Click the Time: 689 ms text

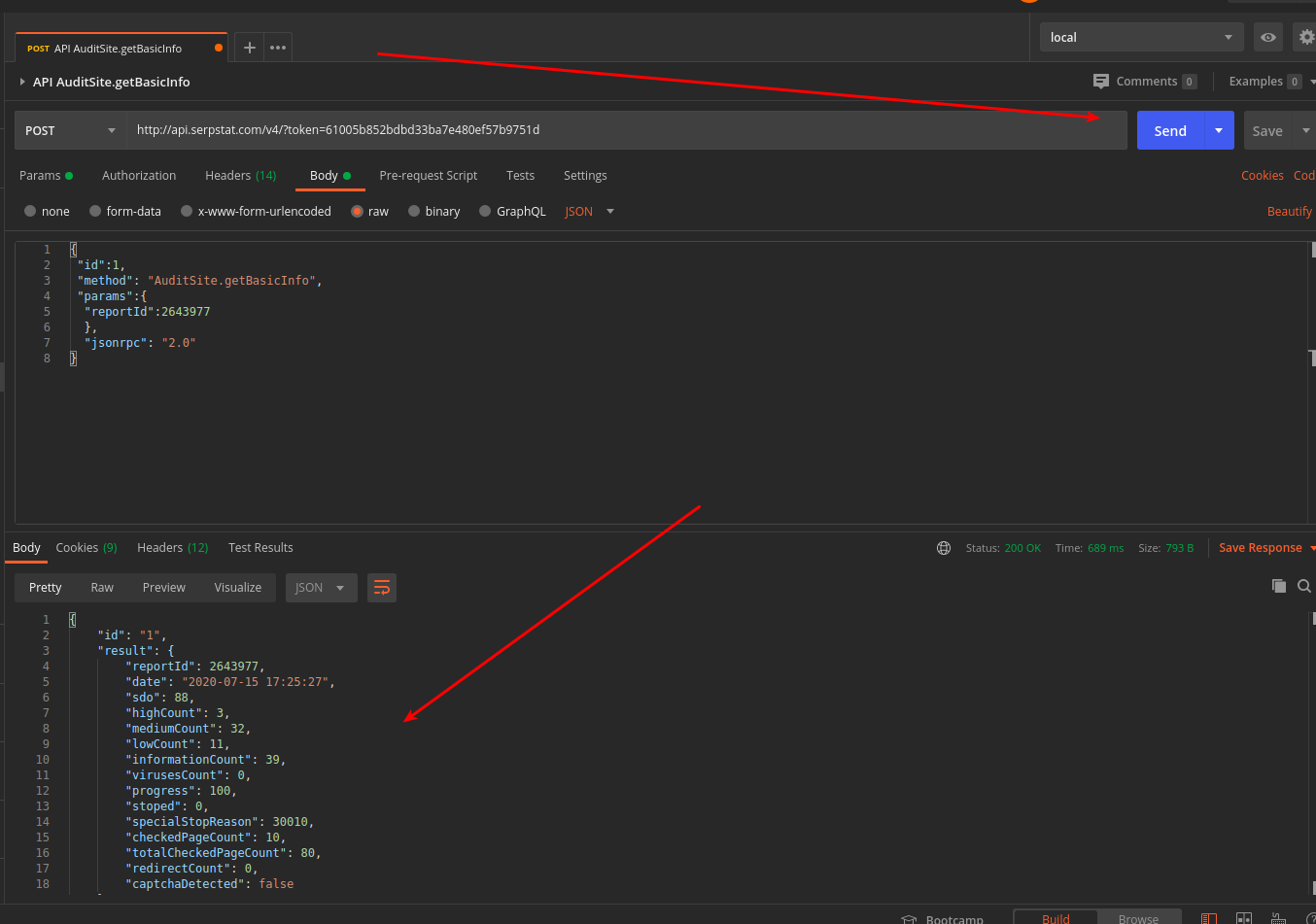1090,548
